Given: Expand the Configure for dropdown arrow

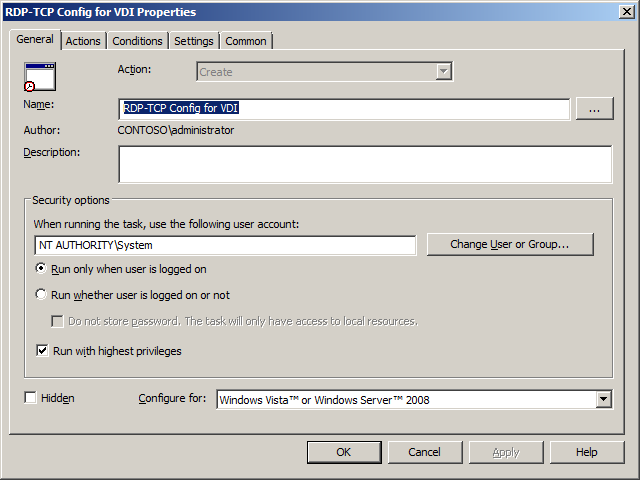Looking at the screenshot, I should (x=603, y=400).
